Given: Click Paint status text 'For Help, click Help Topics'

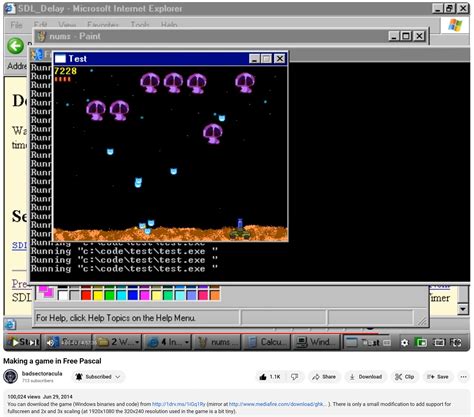Looking at the screenshot, I should [x=115, y=318].
